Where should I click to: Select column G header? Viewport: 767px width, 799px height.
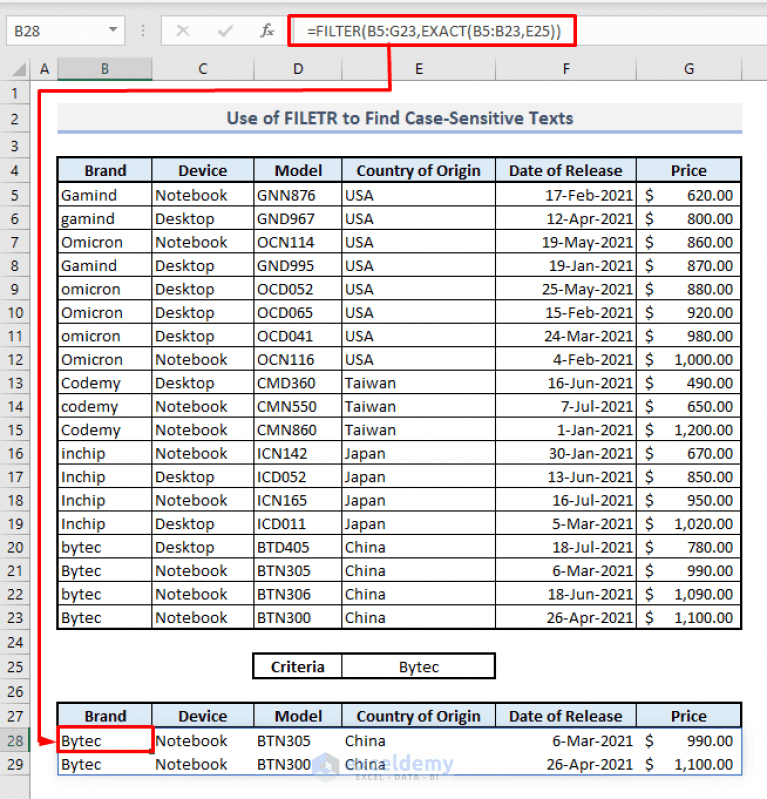[689, 69]
